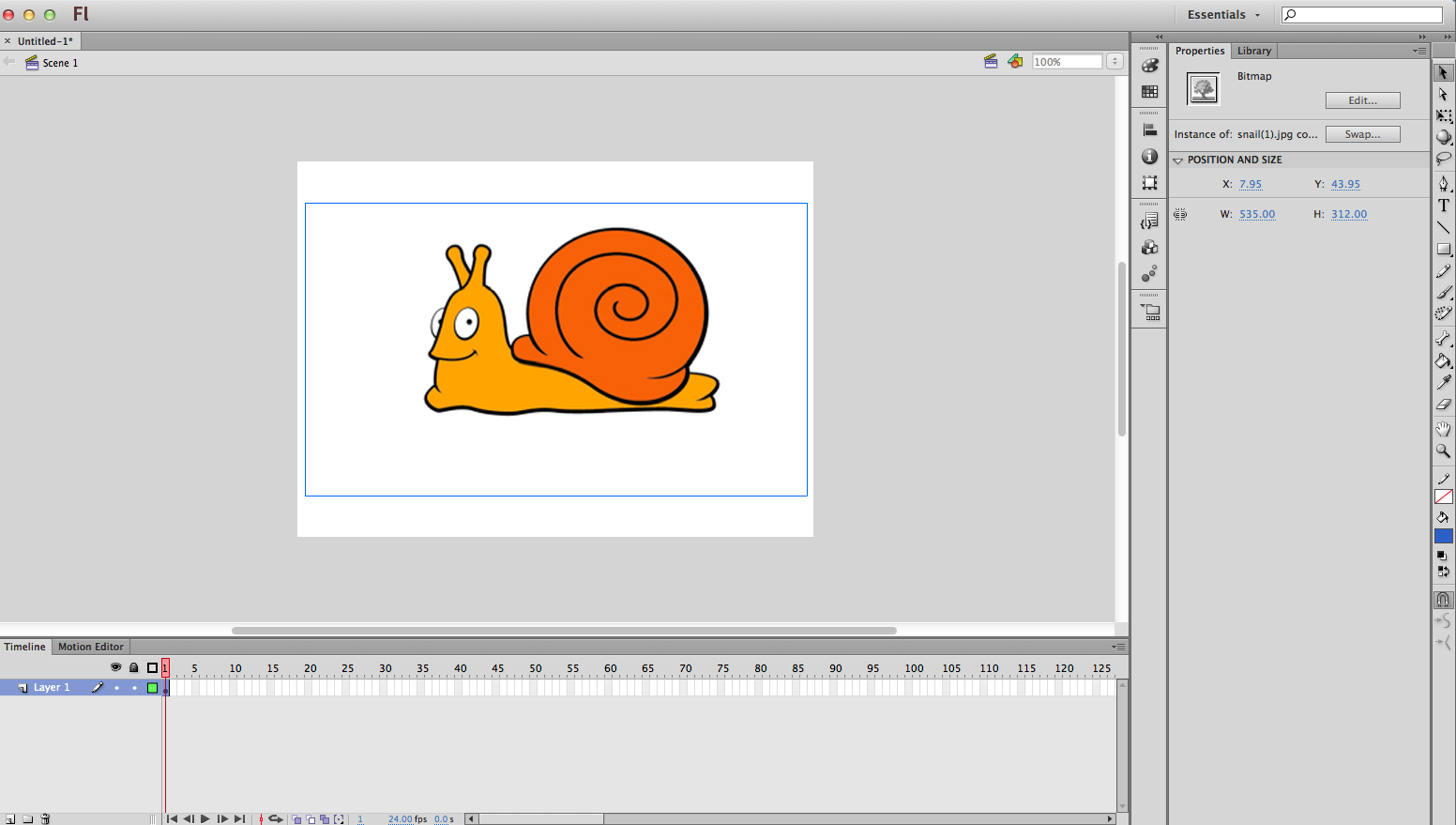1456x825 pixels.
Task: Click the frame rate value 24.00 fps
Action: [x=402, y=818]
